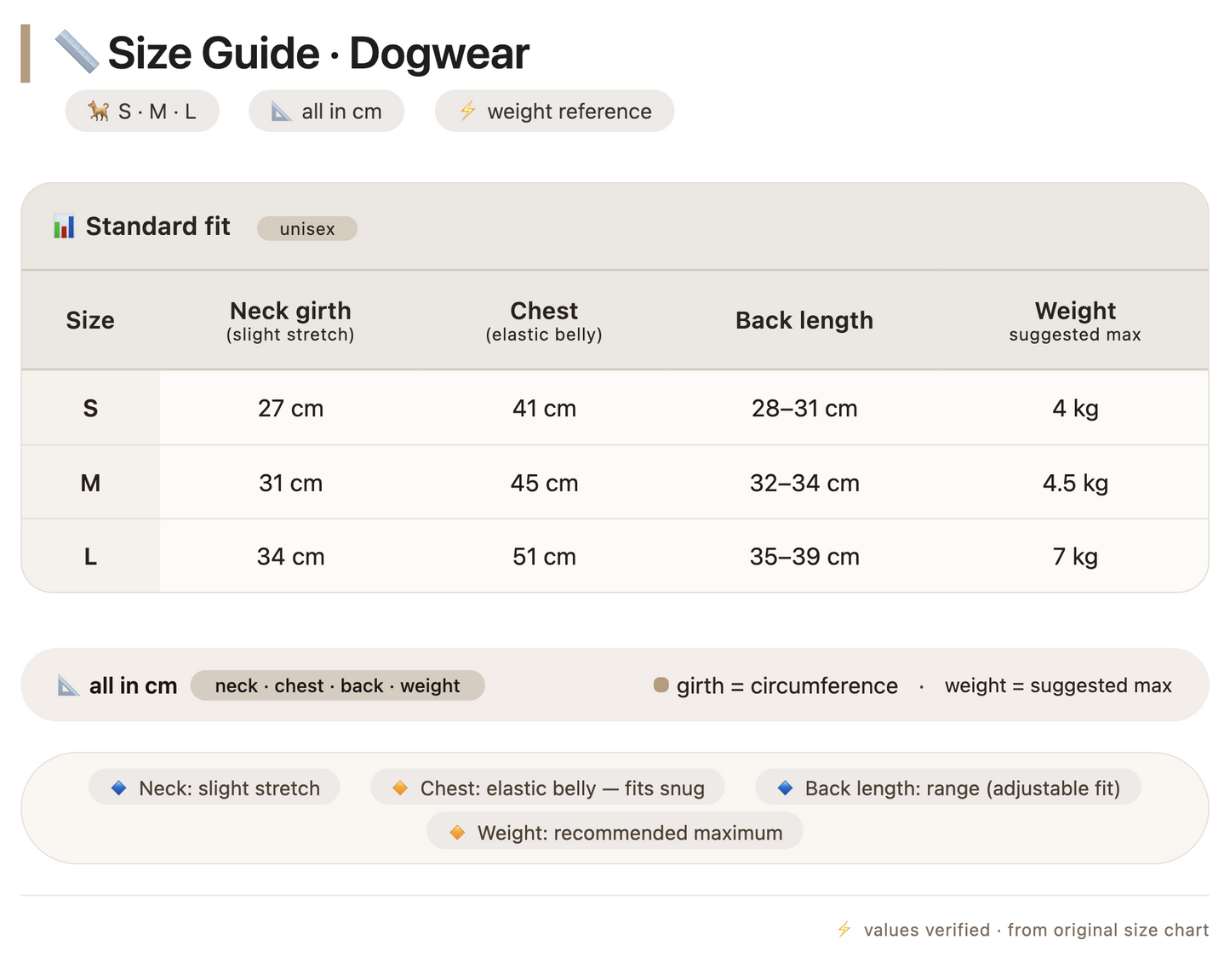The height and width of the screenshot is (980, 1230).
Task: Click the 51 cm chest value for L
Action: [544, 557]
